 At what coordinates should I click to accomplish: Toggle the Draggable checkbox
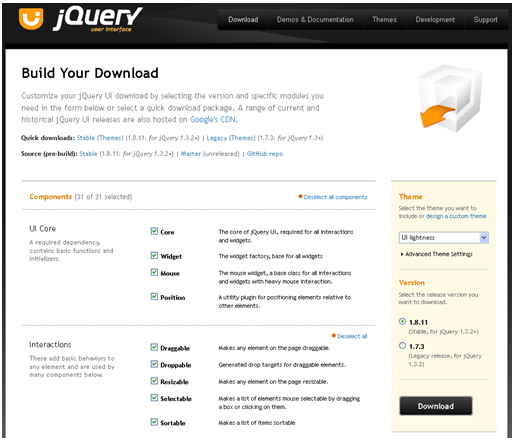pos(154,347)
